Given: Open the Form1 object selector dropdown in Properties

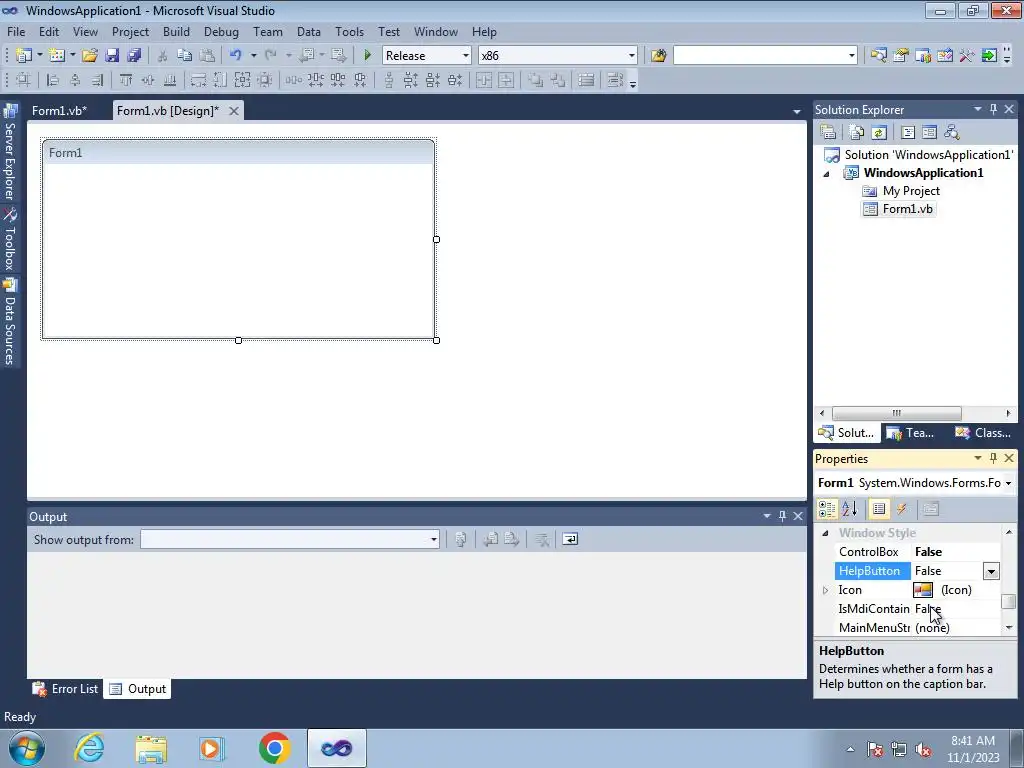Looking at the screenshot, I should pyautogui.click(x=1008, y=483).
